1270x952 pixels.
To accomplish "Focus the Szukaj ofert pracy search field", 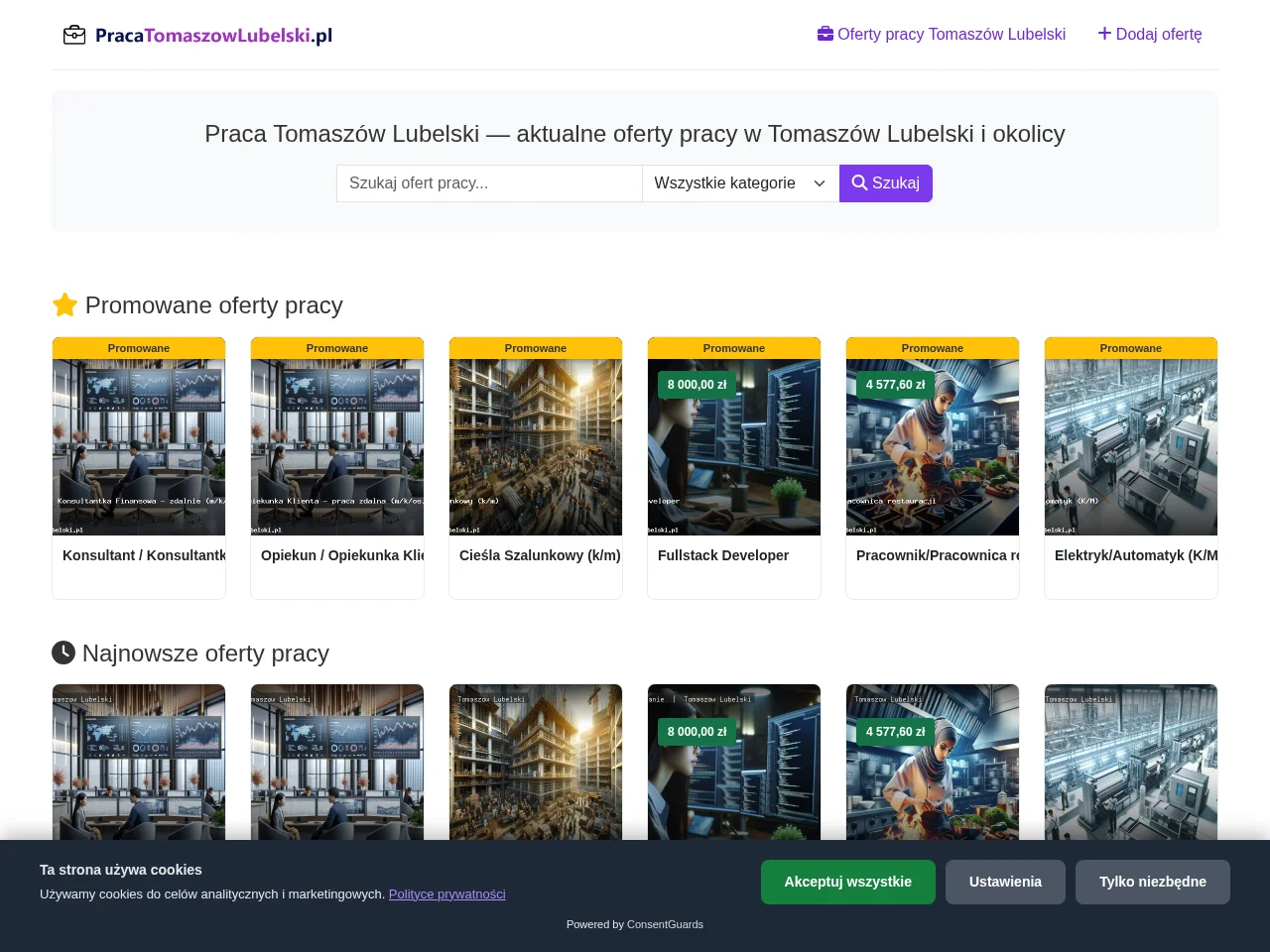I will (489, 183).
